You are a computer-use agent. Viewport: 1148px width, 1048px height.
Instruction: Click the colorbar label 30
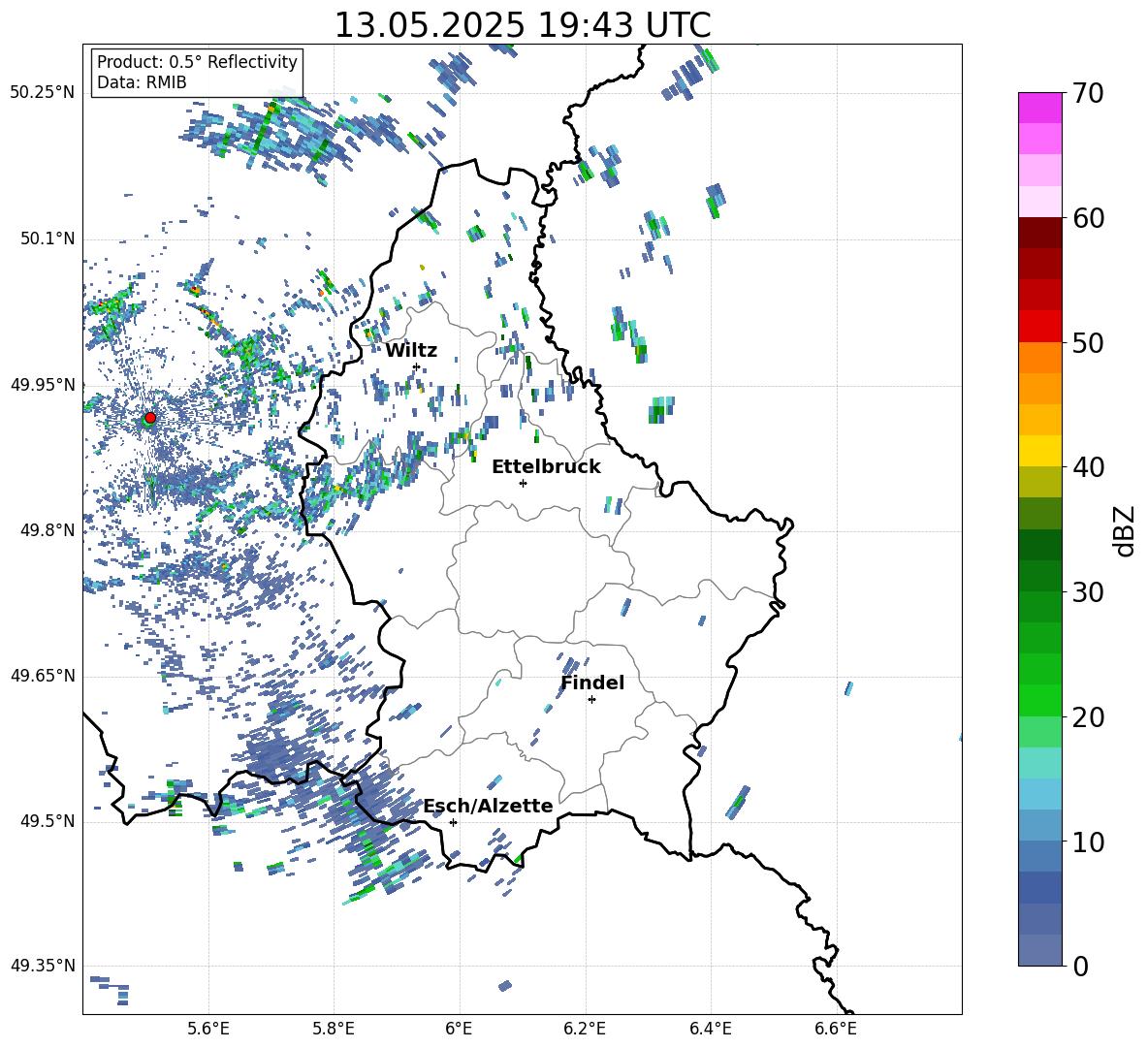click(x=1088, y=592)
